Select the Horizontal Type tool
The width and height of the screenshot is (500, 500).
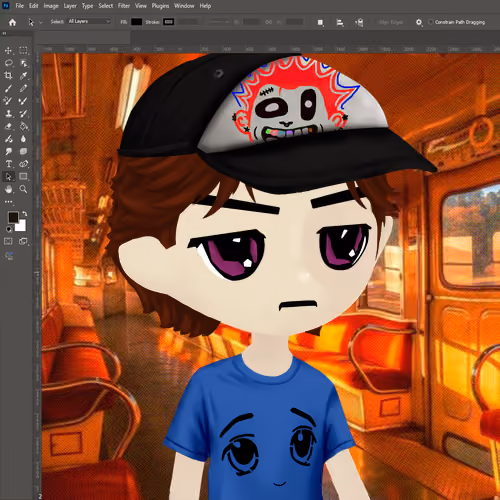point(8,164)
